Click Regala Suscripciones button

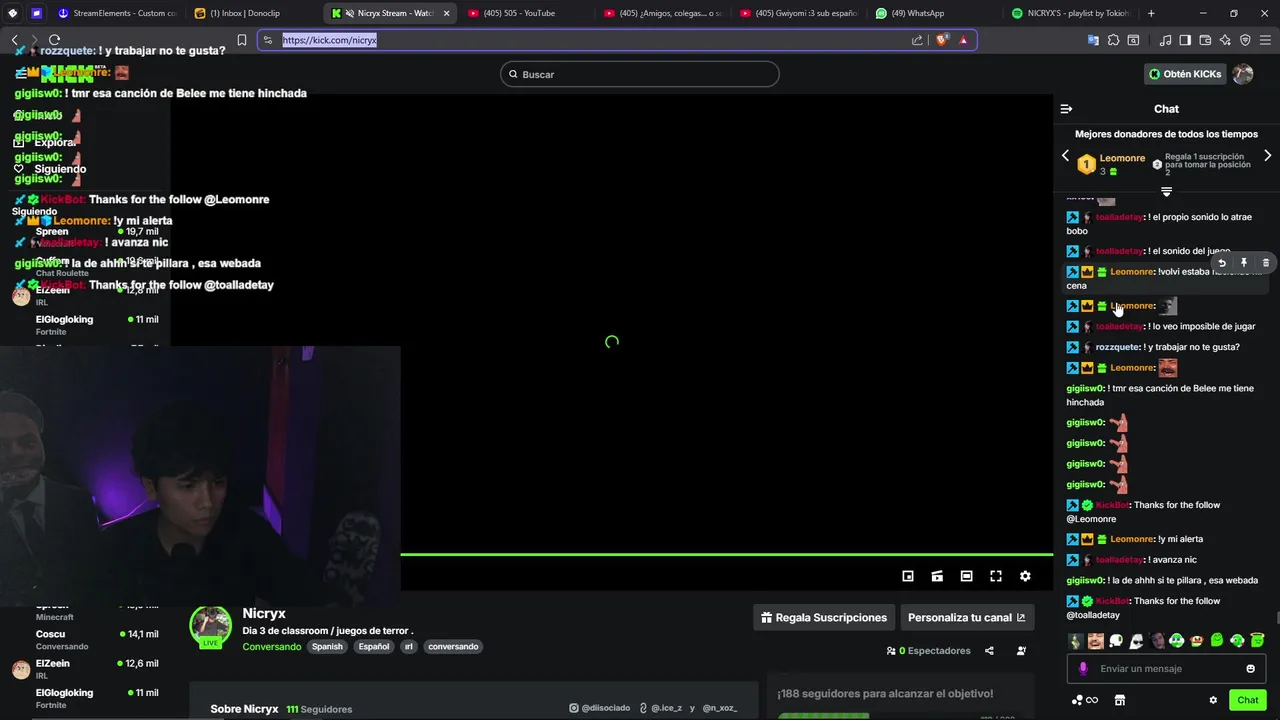click(x=824, y=618)
